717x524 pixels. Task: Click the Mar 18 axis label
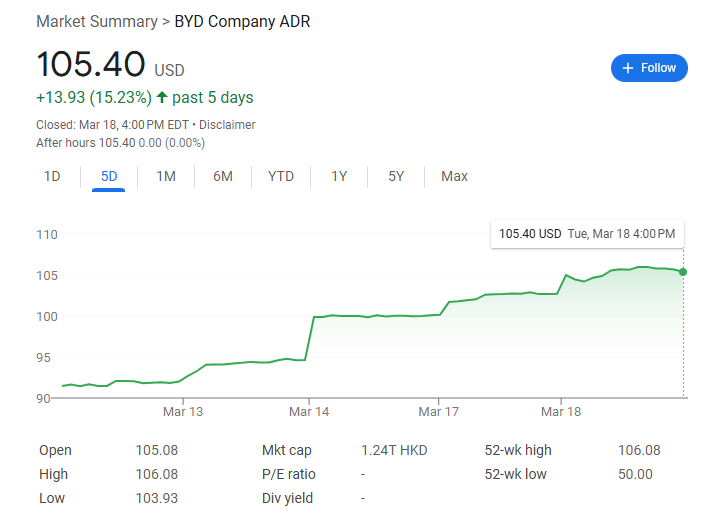(x=561, y=412)
